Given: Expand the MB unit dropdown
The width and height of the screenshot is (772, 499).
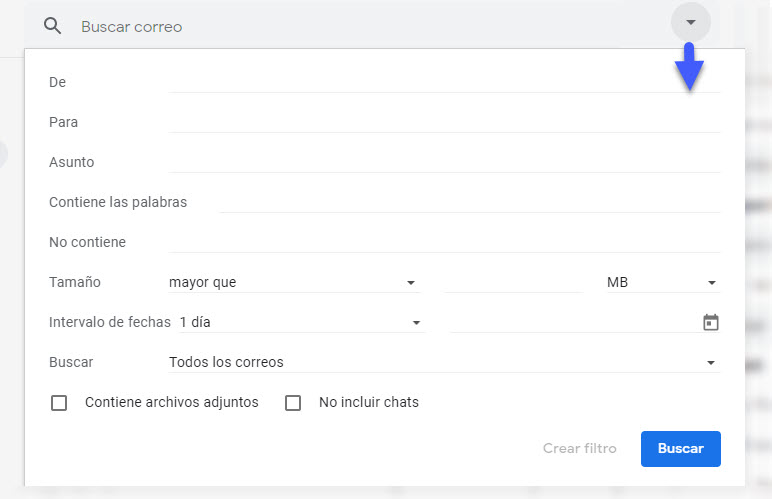Looking at the screenshot, I should pyautogui.click(x=661, y=283).
